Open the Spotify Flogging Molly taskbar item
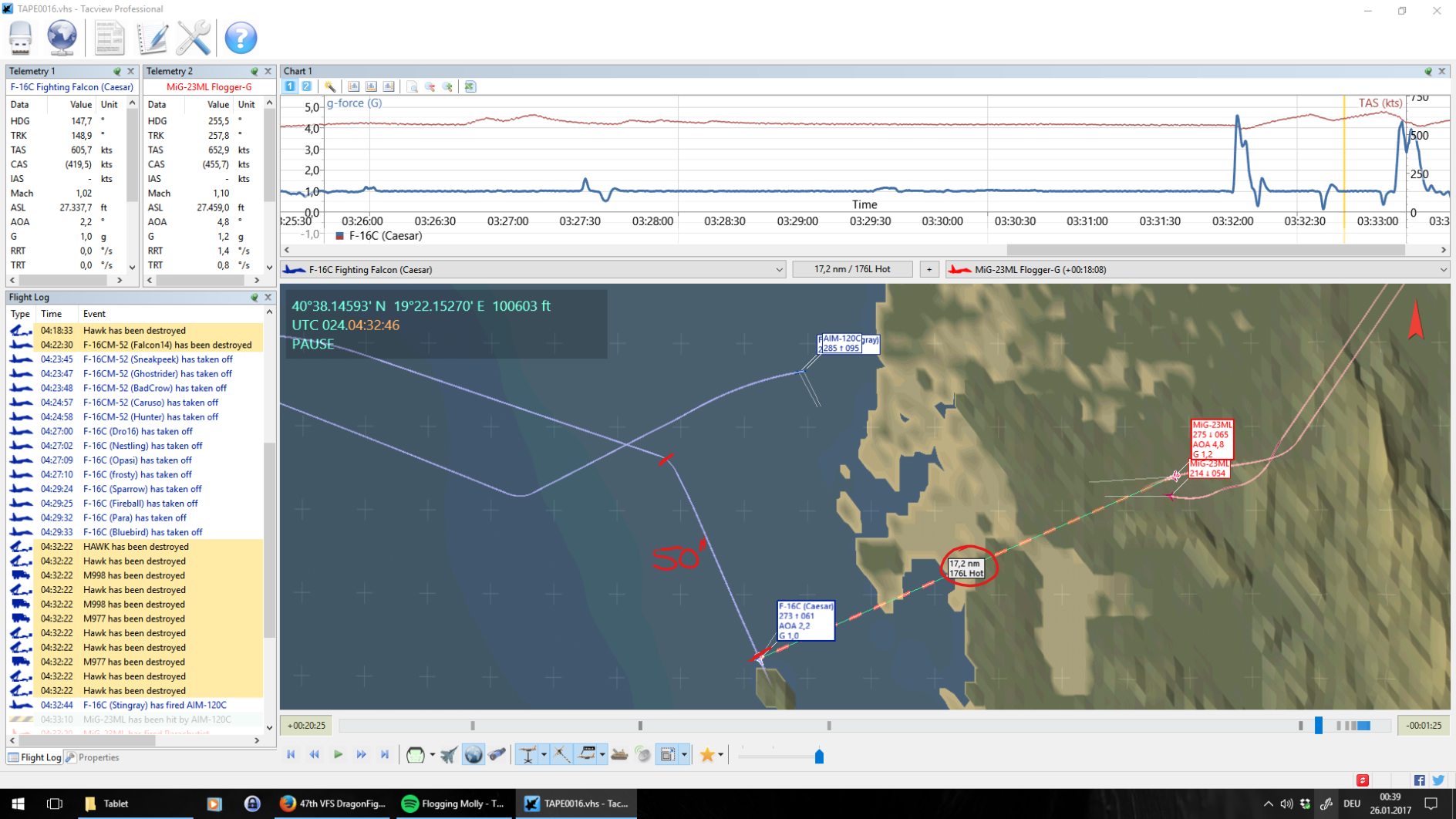Image resolution: width=1456 pixels, height=819 pixels. point(453,804)
